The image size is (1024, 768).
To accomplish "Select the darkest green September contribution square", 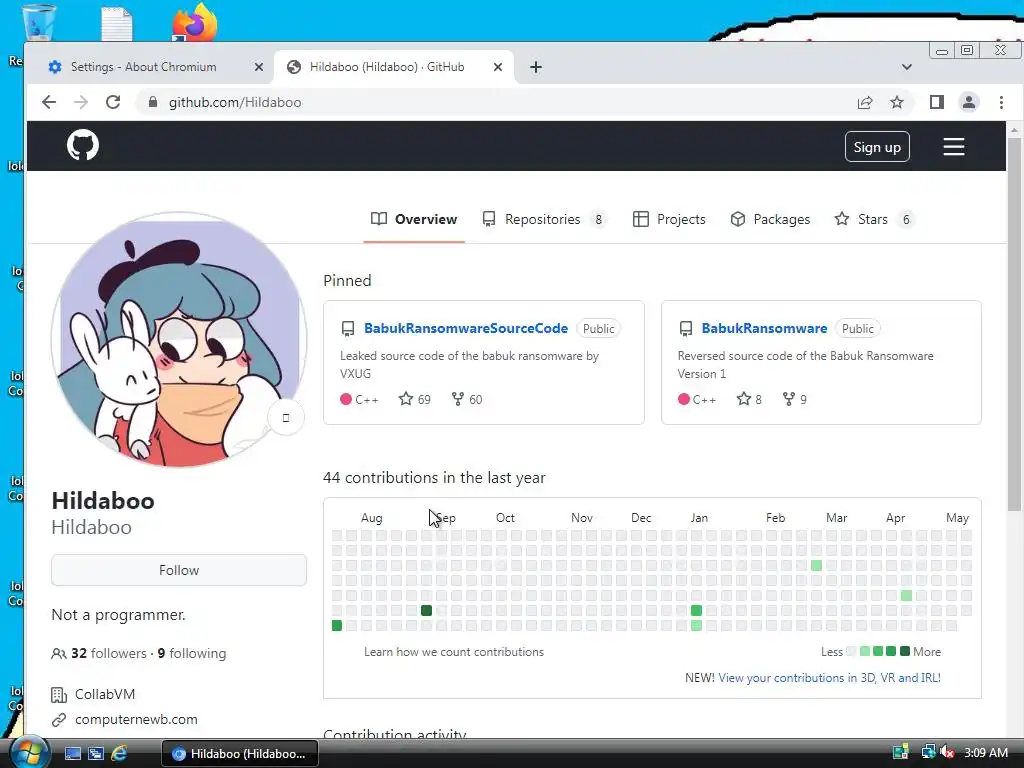I will [426, 611].
